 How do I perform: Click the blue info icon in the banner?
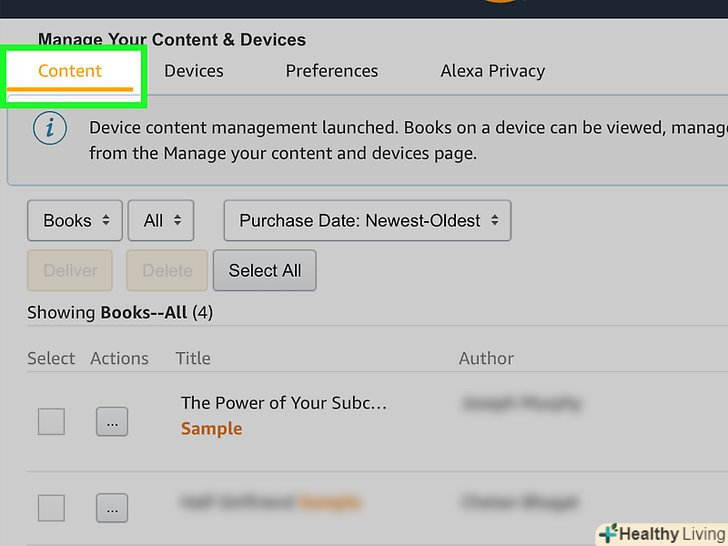pyautogui.click(x=50, y=131)
